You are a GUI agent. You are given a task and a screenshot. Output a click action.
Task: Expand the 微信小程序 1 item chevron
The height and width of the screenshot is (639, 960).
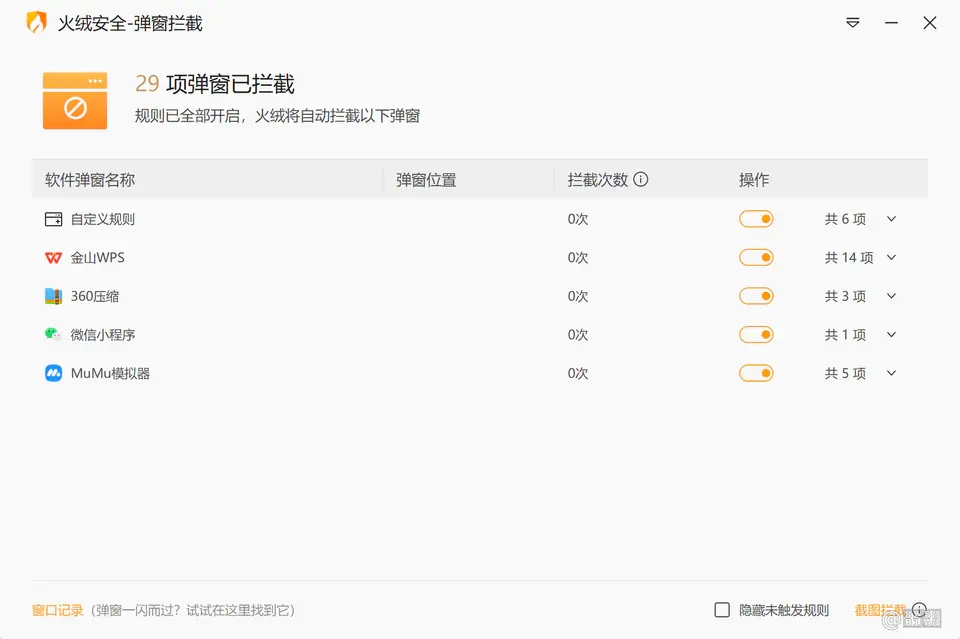point(891,334)
